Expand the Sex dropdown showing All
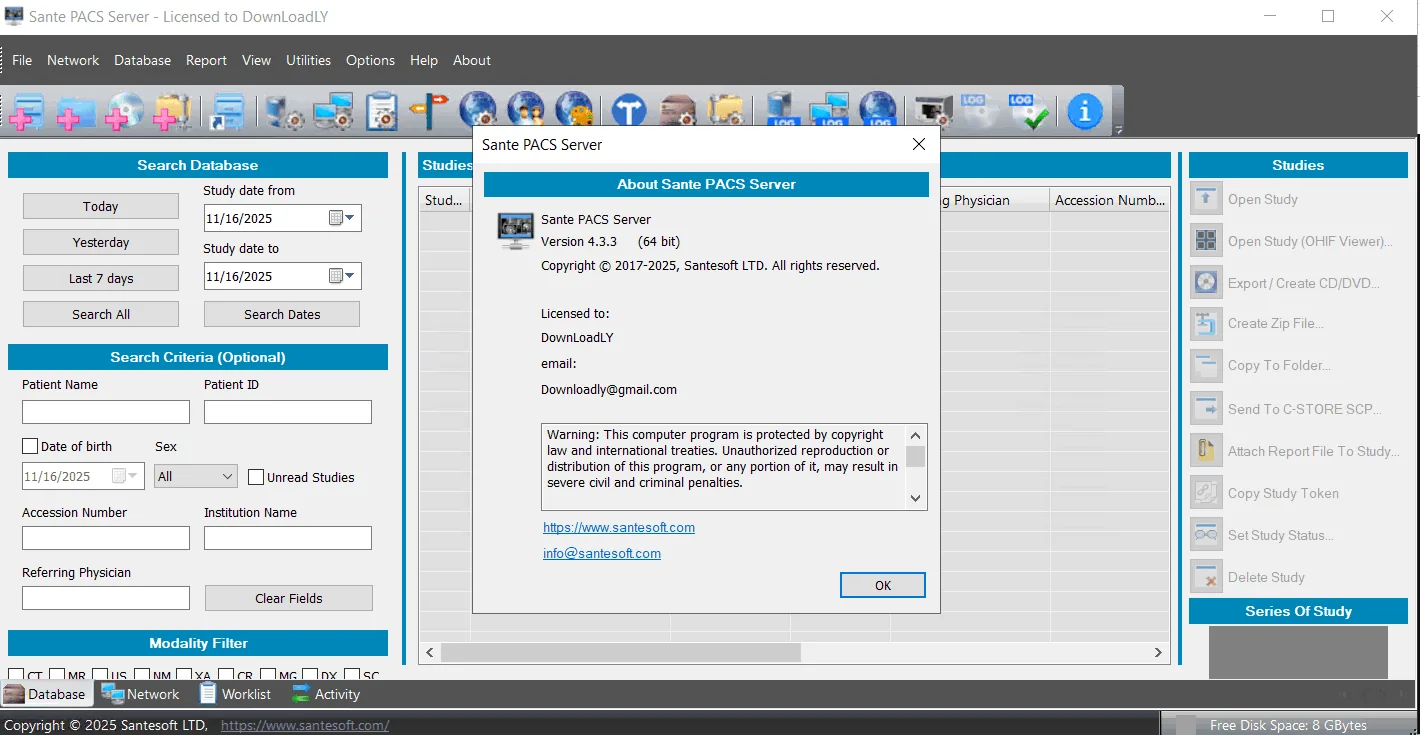This screenshot has height=735, width=1420. tap(196, 477)
